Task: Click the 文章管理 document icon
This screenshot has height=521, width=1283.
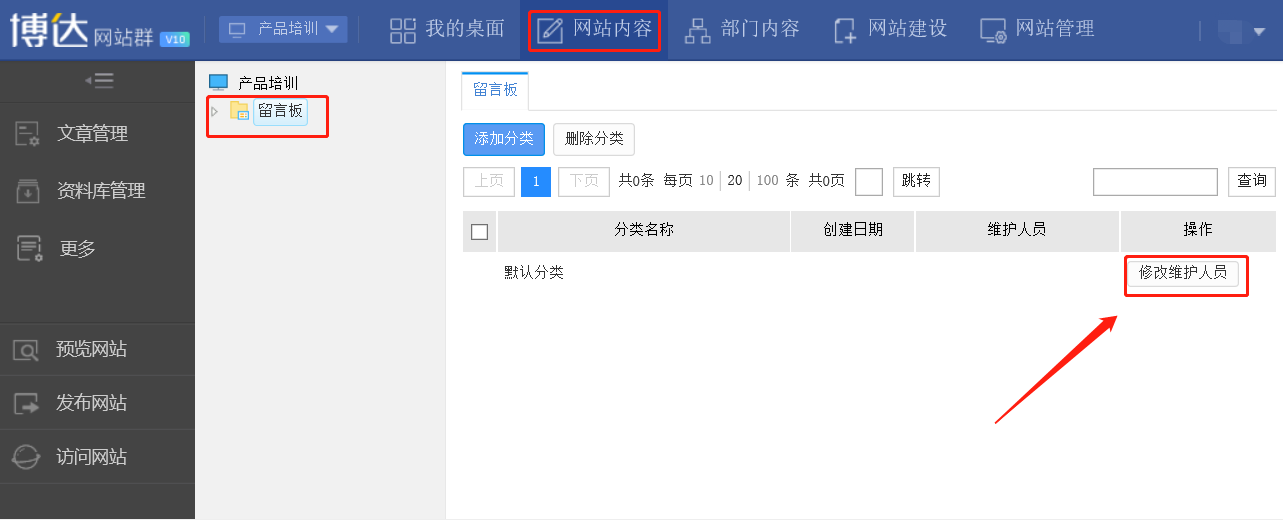Action: (27, 133)
